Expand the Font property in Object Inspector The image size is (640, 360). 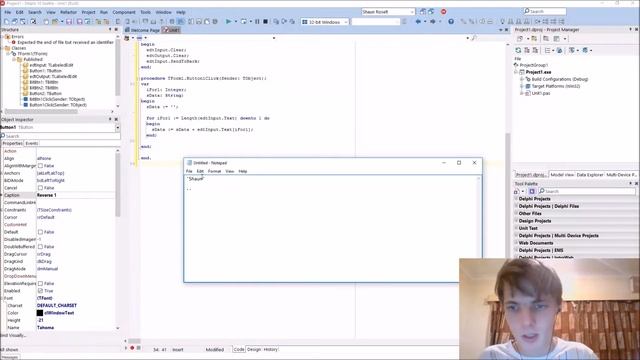pyautogui.click(x=2, y=298)
